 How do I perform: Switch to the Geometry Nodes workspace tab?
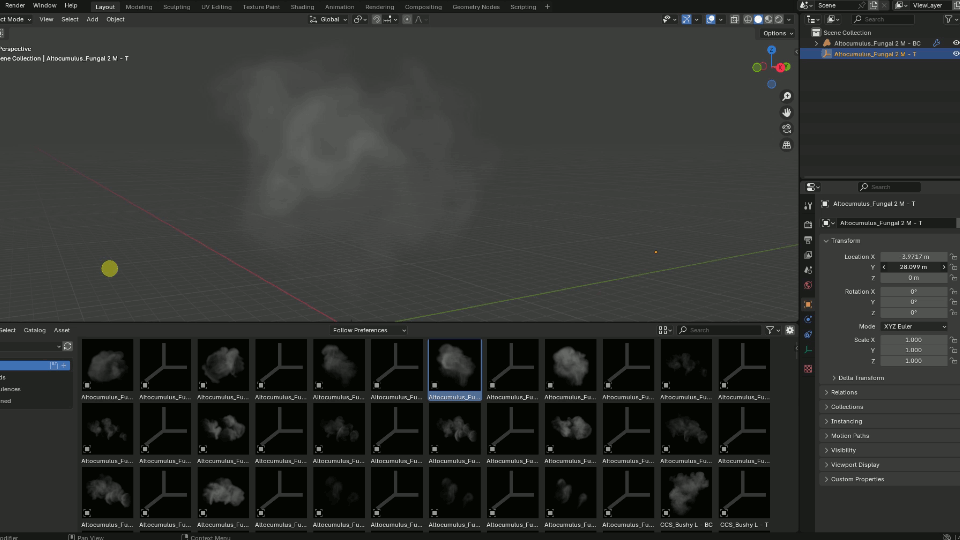coord(476,7)
